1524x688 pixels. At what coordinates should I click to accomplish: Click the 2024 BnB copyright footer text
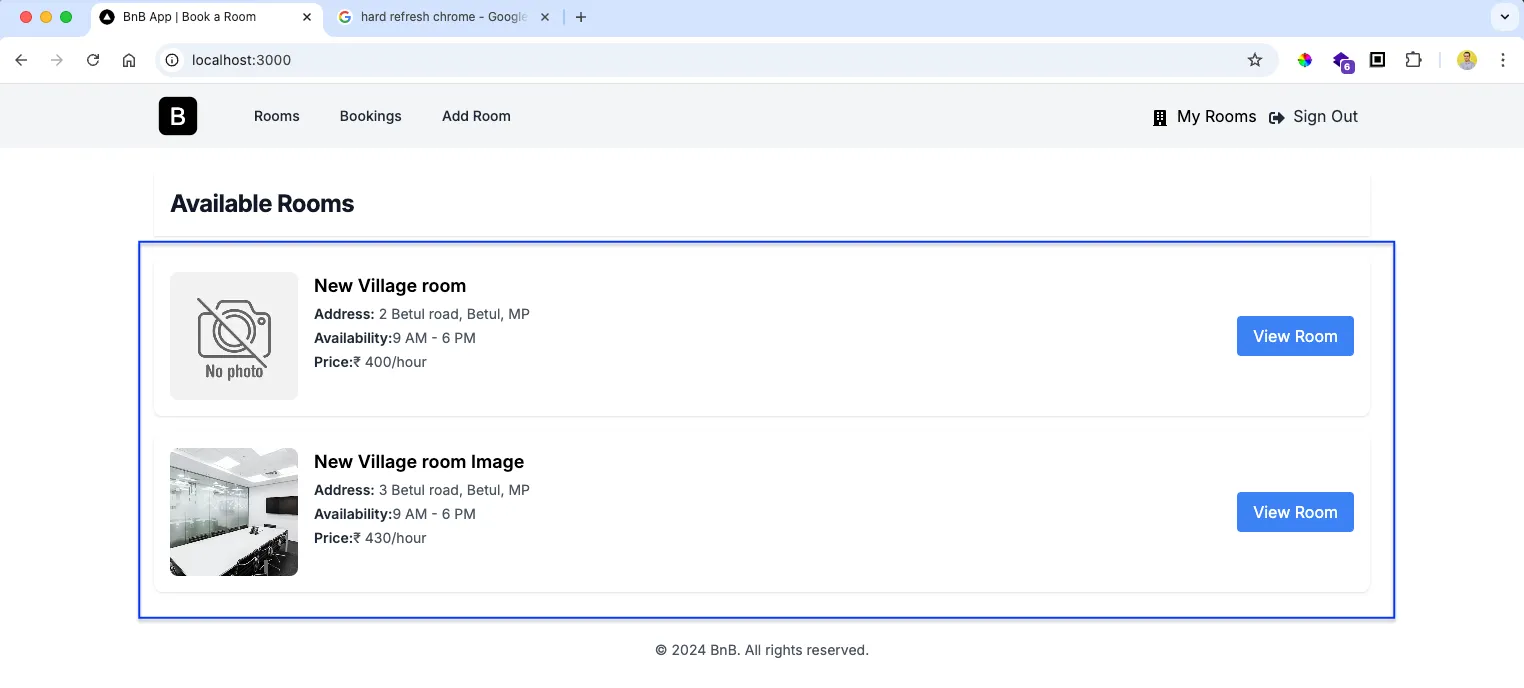pos(762,650)
